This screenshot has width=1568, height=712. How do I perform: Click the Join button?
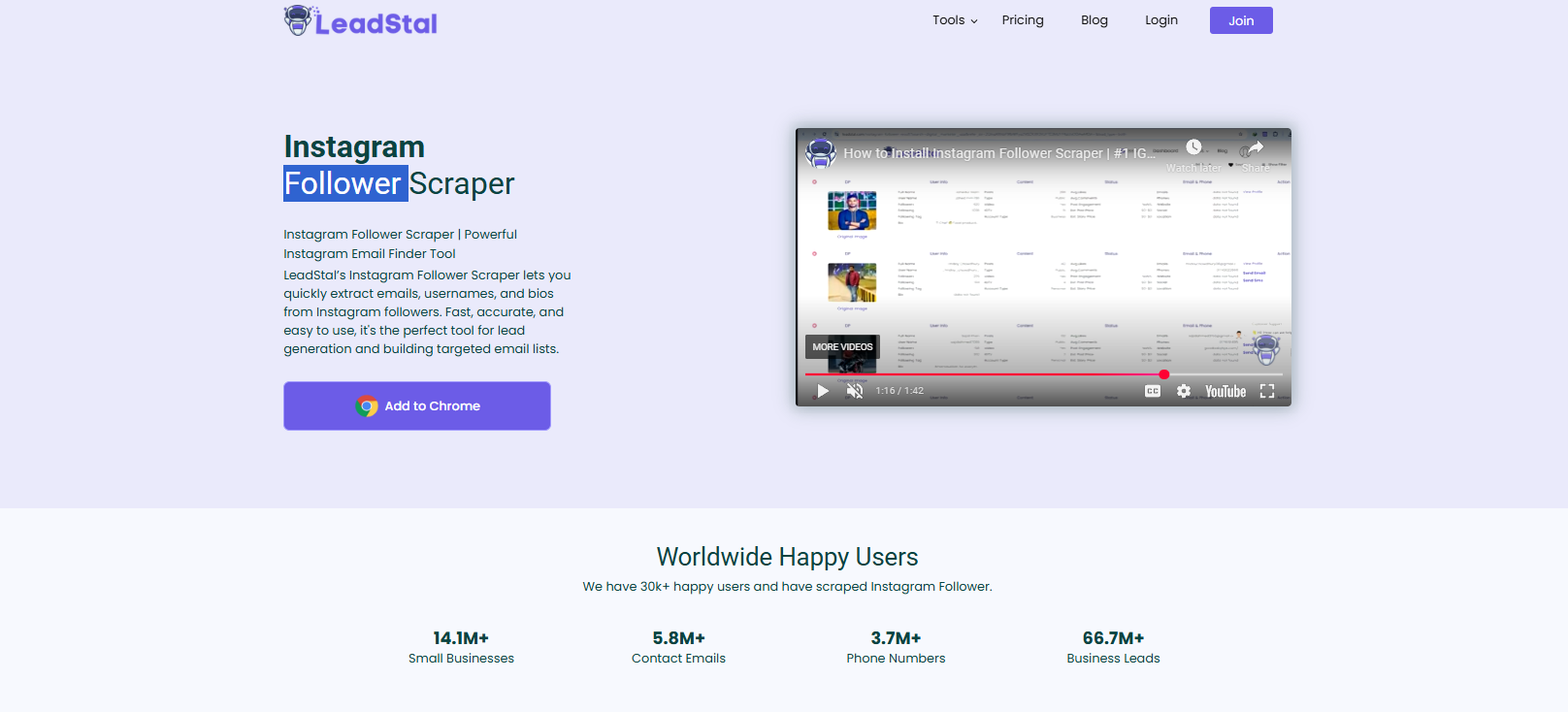coord(1241,20)
